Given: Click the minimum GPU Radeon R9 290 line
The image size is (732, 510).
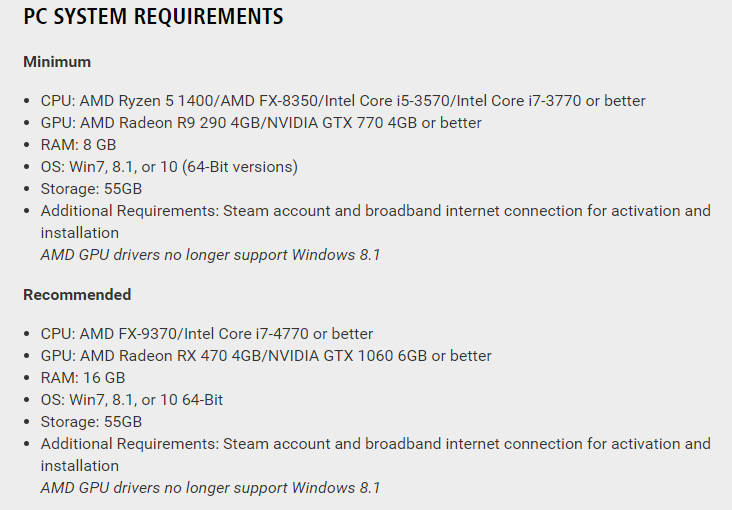Looking at the screenshot, I should click(x=261, y=123).
